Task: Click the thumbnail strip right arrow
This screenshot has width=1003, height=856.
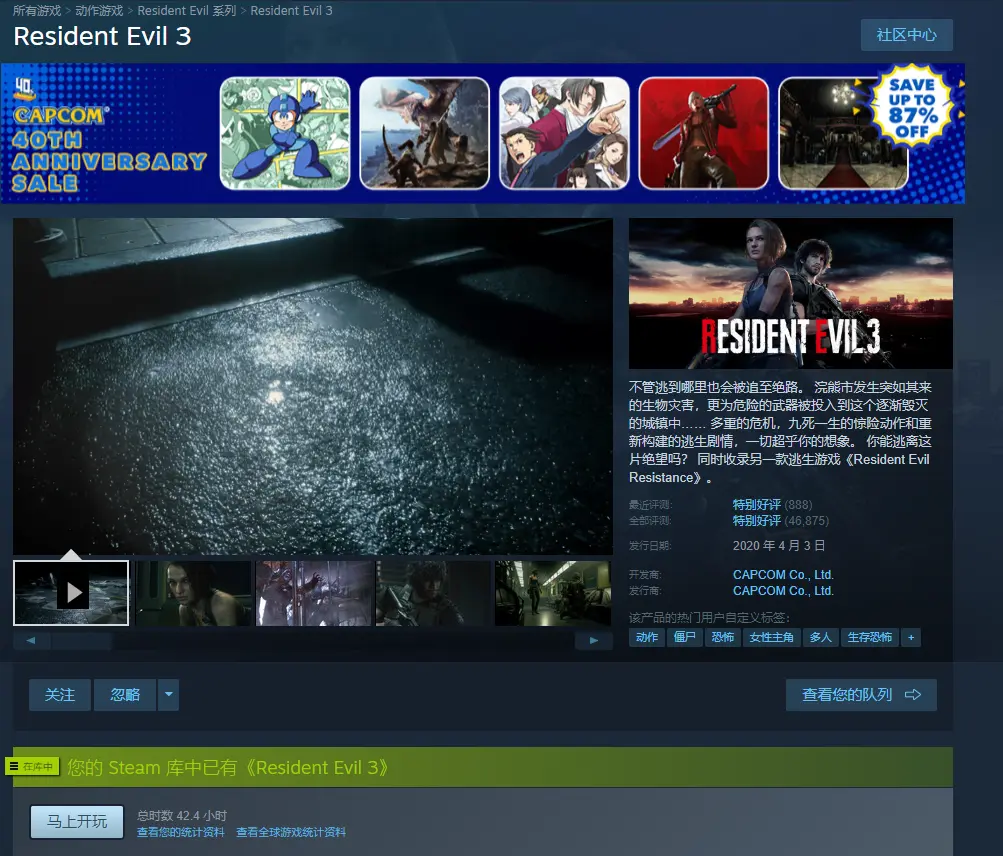Action: [x=594, y=640]
